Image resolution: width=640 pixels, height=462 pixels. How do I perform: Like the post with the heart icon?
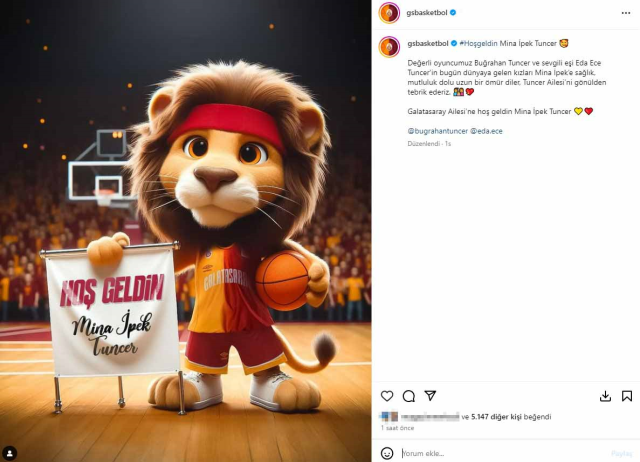pos(387,396)
